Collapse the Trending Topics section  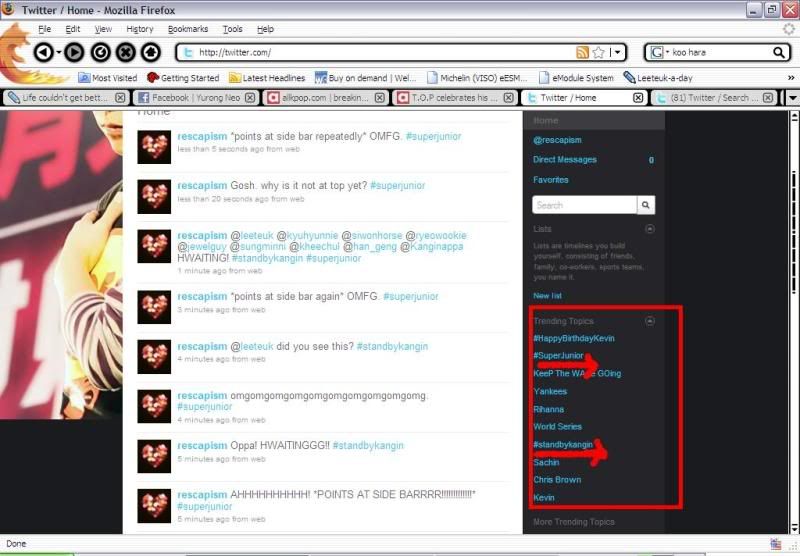coord(650,321)
